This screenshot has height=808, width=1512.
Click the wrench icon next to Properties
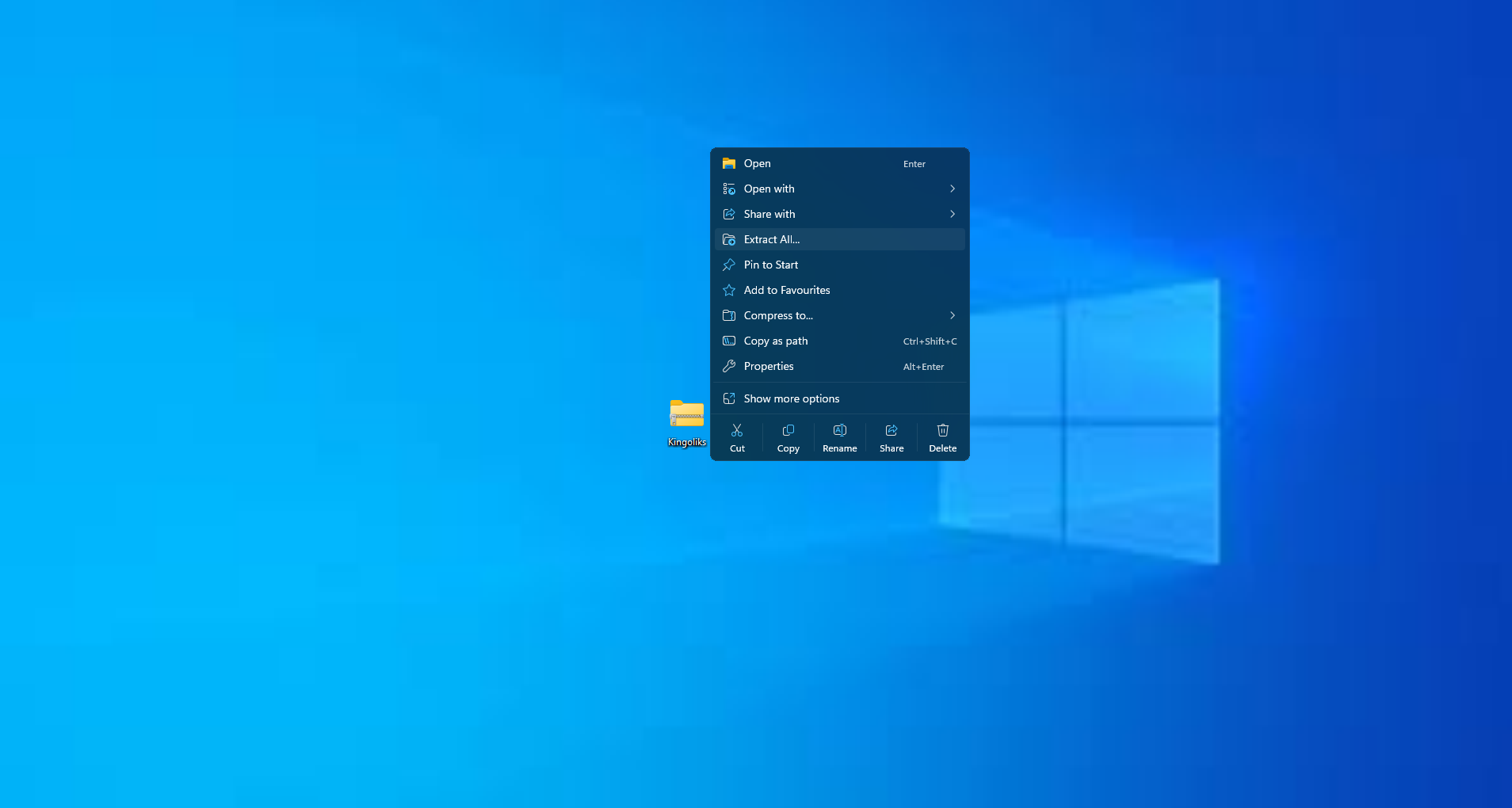pos(729,366)
